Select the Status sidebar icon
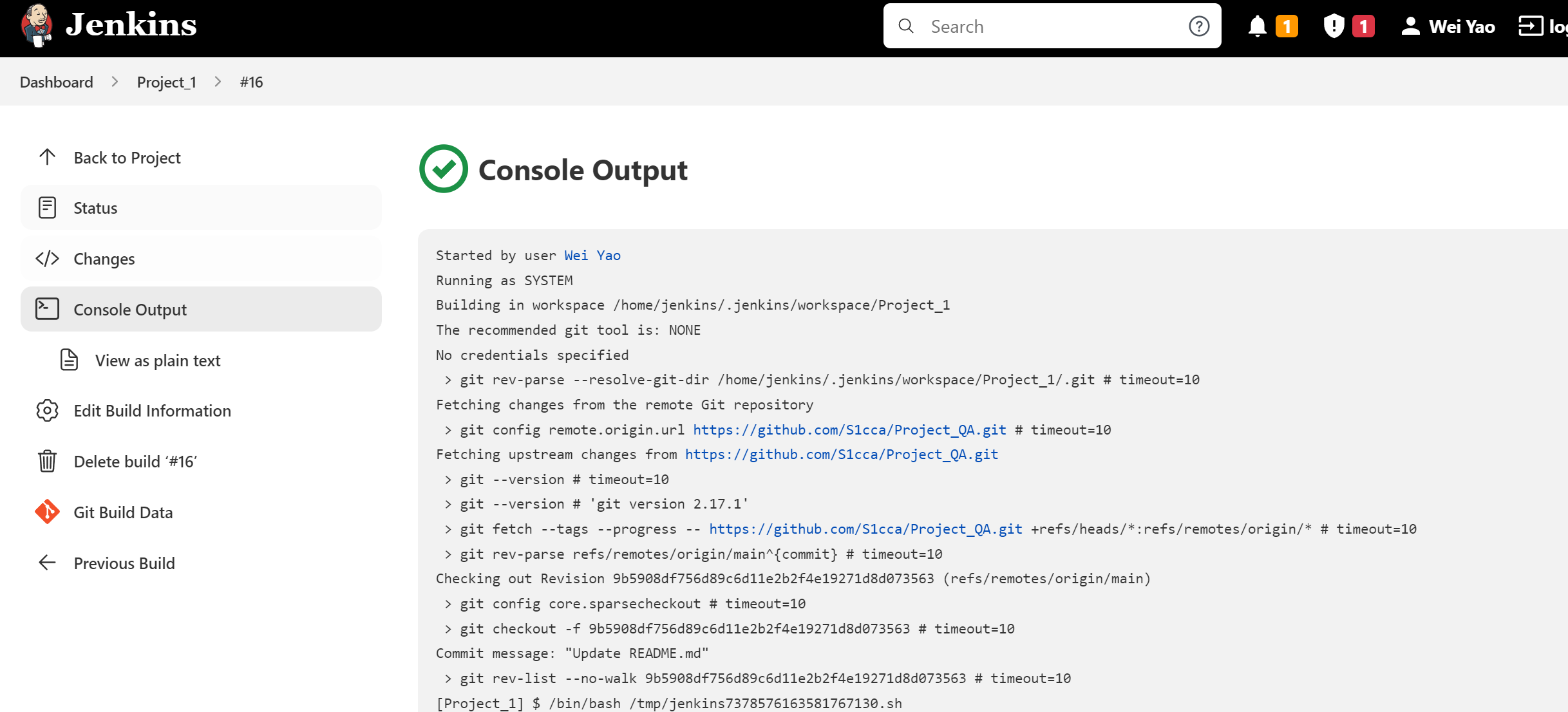 (x=47, y=207)
